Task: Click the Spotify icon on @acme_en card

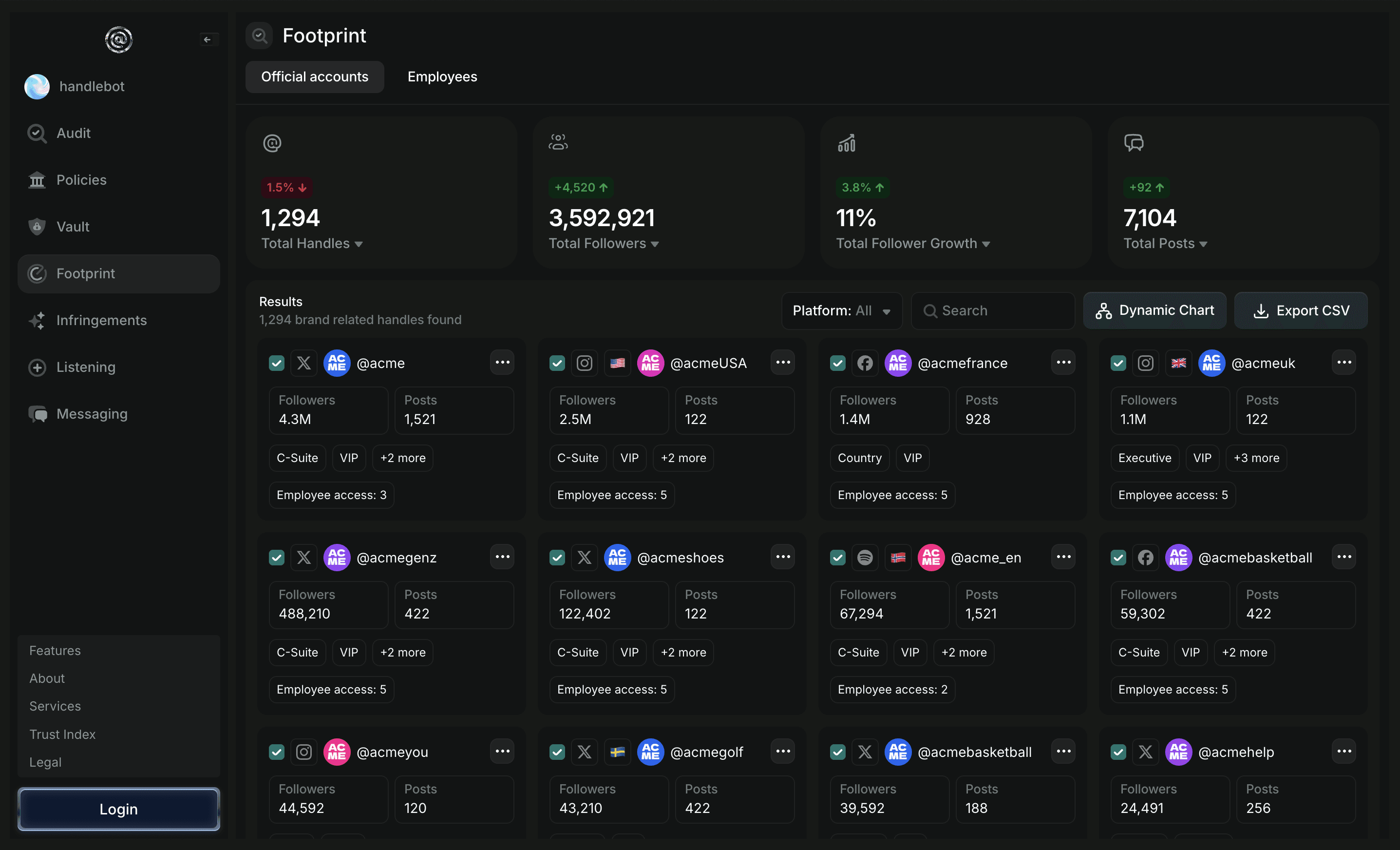Action: (864, 557)
